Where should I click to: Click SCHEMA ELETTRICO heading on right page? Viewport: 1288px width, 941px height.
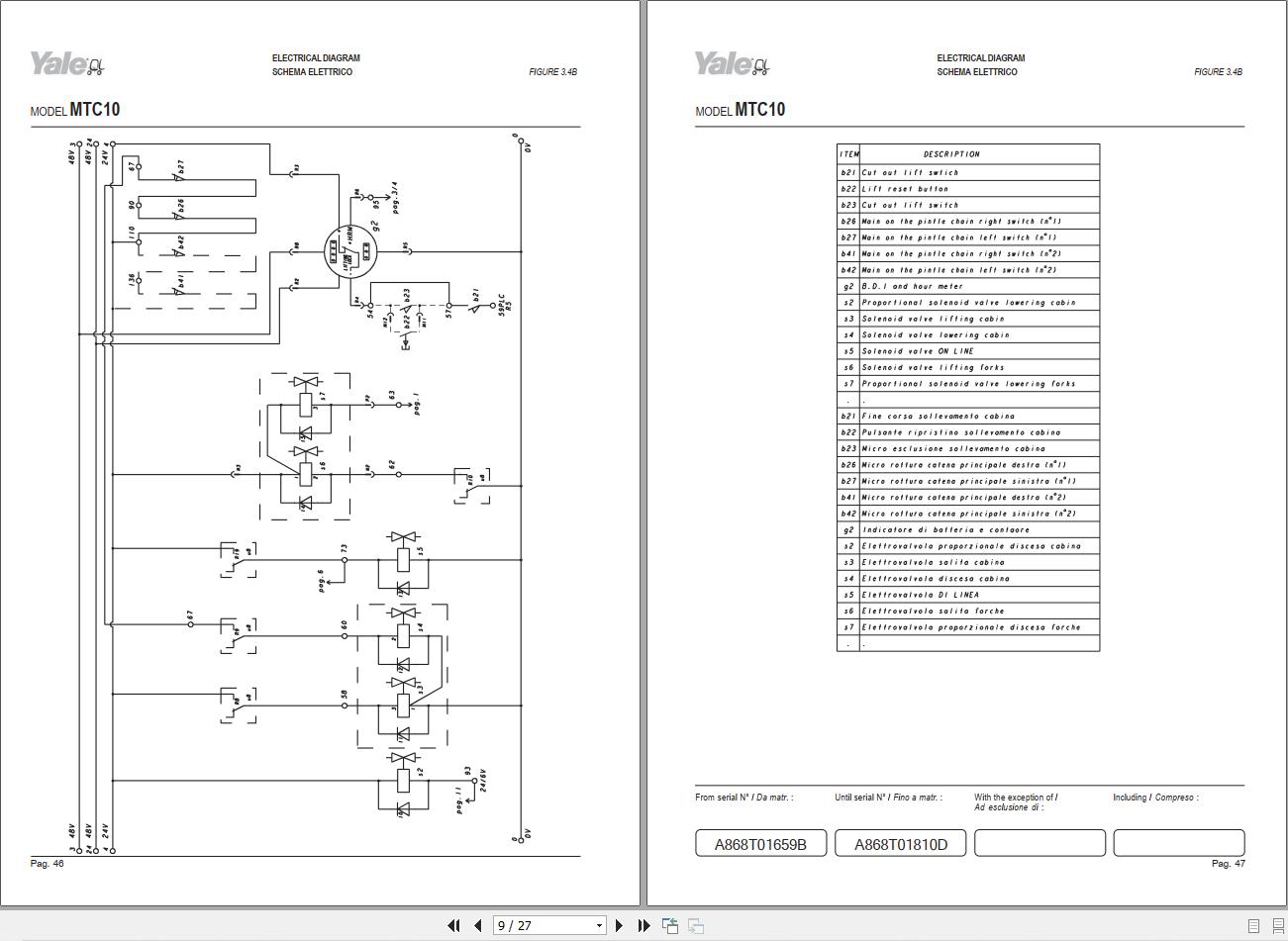(977, 72)
